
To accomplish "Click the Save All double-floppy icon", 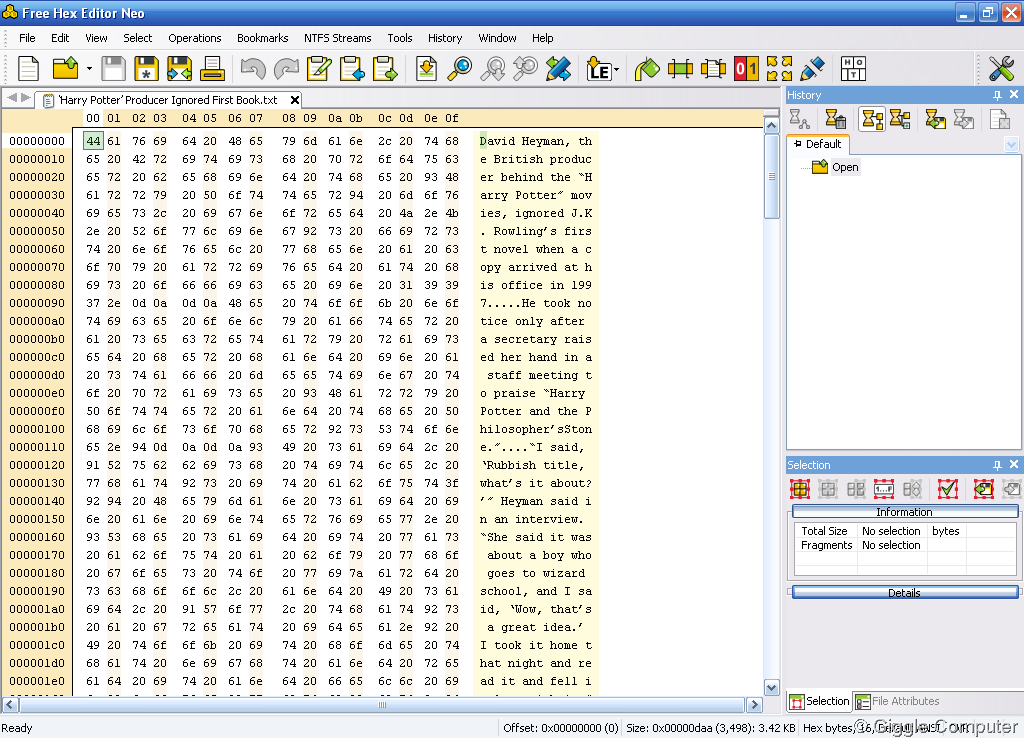I will 179,68.
